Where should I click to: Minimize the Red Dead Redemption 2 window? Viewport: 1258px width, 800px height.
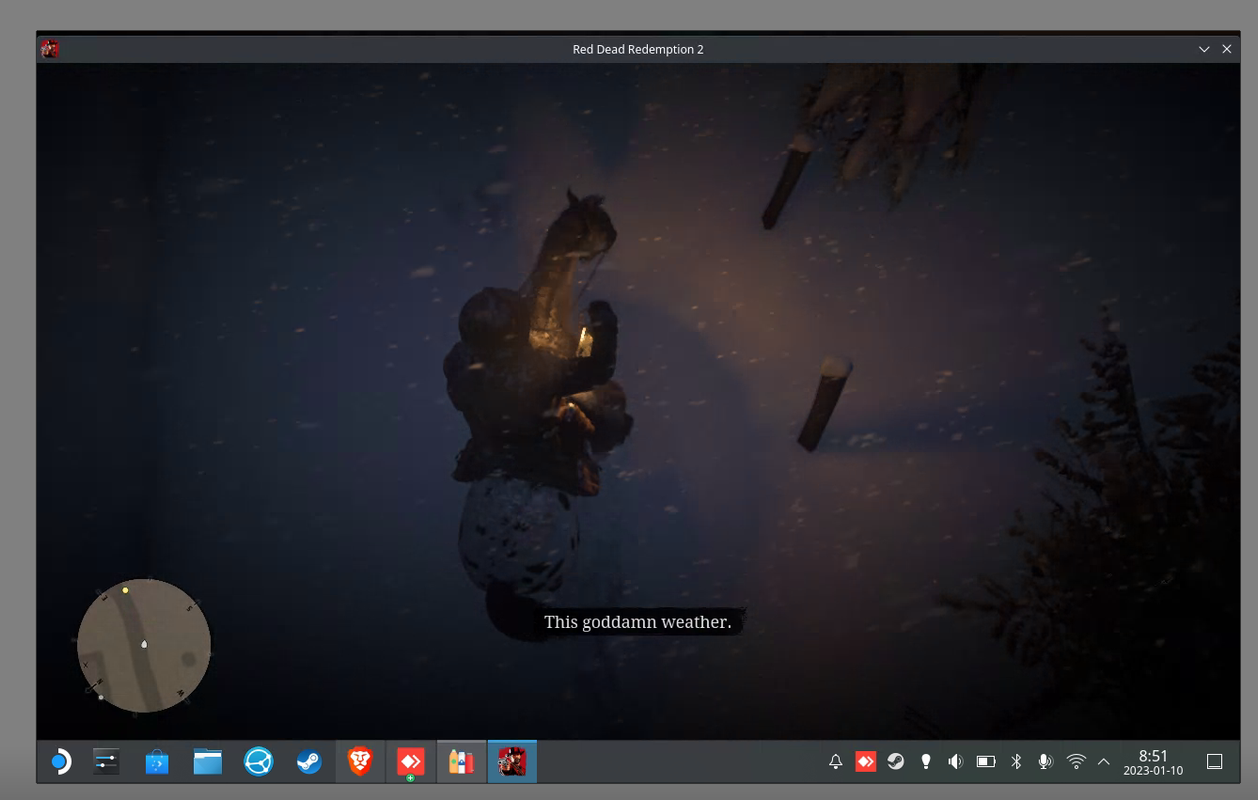point(1204,49)
